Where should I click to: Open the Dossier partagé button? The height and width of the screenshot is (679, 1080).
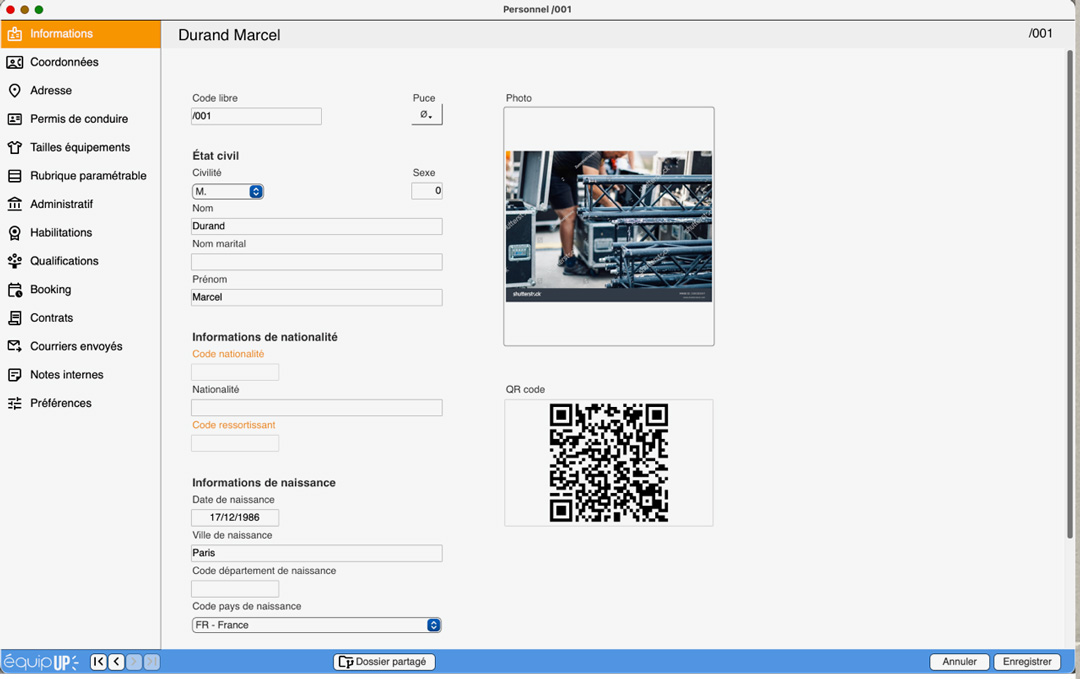click(x=384, y=662)
